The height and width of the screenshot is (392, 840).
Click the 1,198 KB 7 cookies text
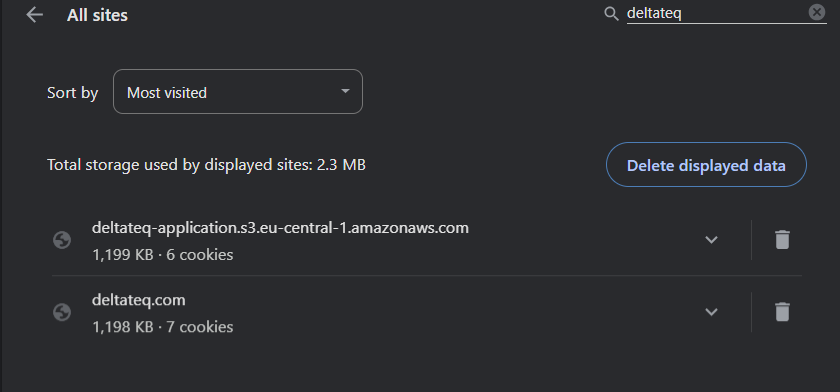click(x=163, y=327)
